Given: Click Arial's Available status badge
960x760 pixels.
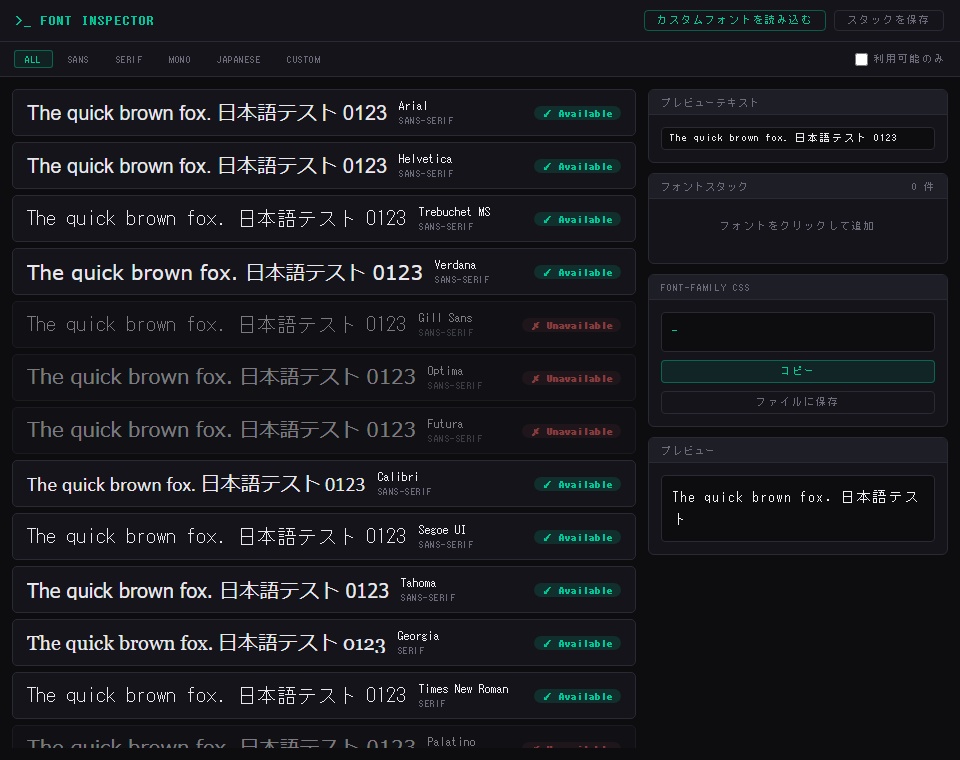Looking at the screenshot, I should pos(577,113).
